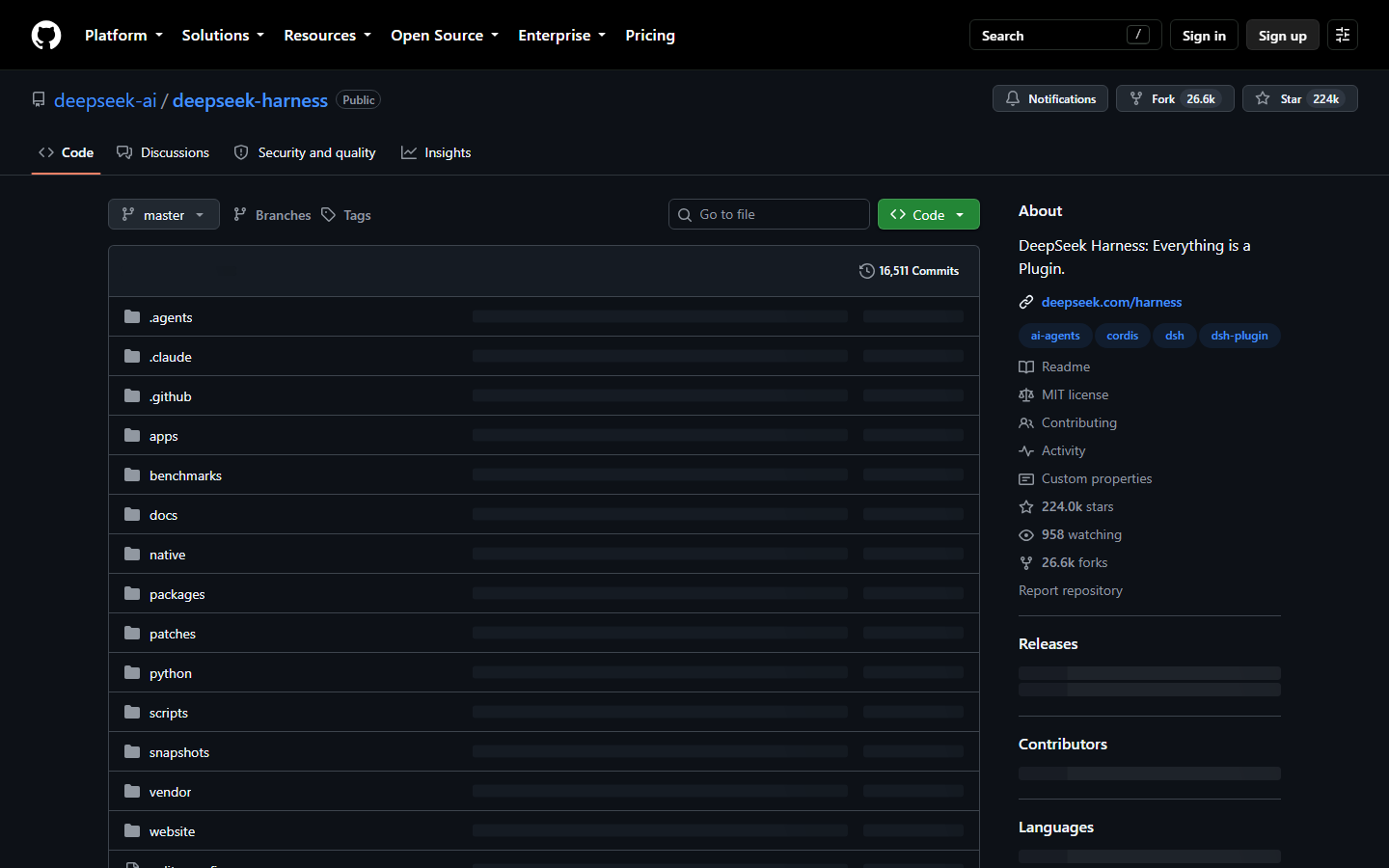Open the deepseek-ai owner link
The height and width of the screenshot is (868, 1389).
click(x=105, y=100)
